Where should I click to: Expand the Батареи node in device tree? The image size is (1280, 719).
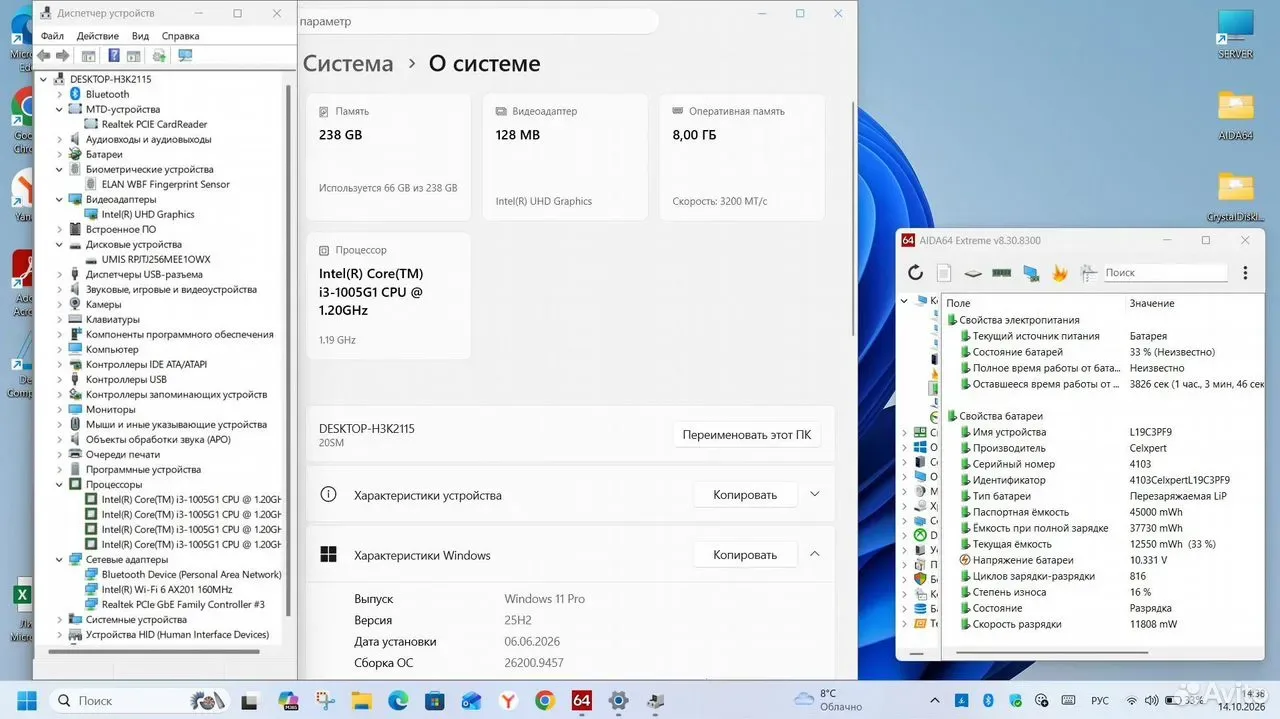[60, 154]
